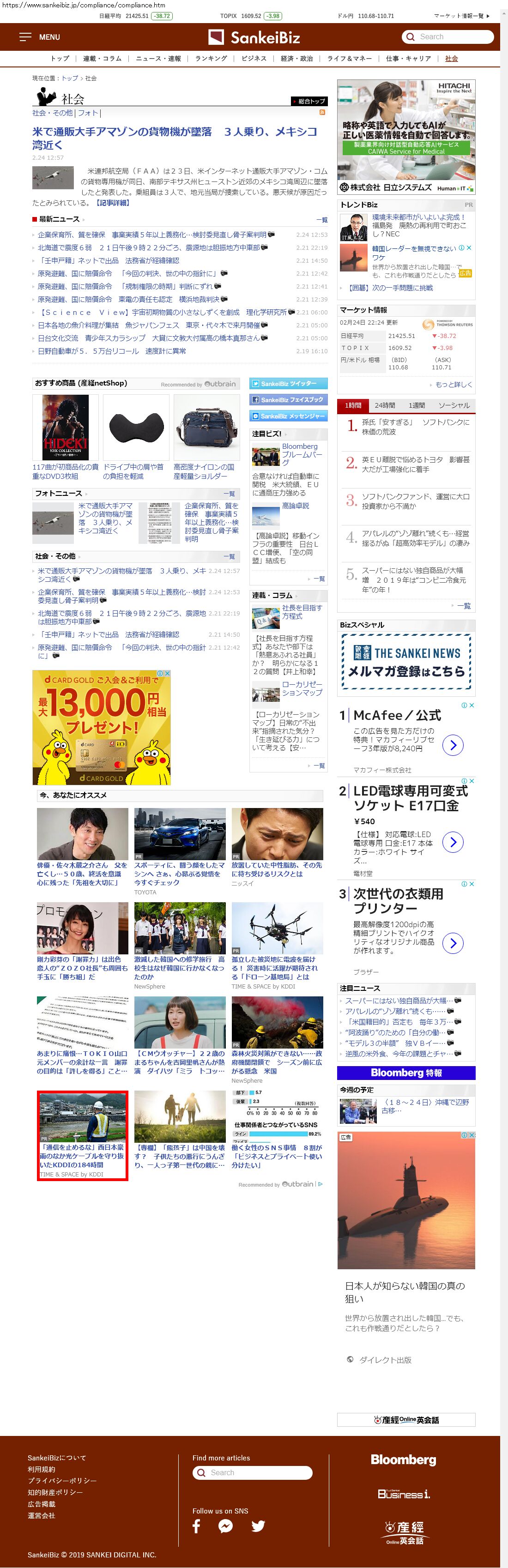Open the main headline about アマゾンの貨物機
Viewport: 508px width, 1568px height.
[x=175, y=138]
